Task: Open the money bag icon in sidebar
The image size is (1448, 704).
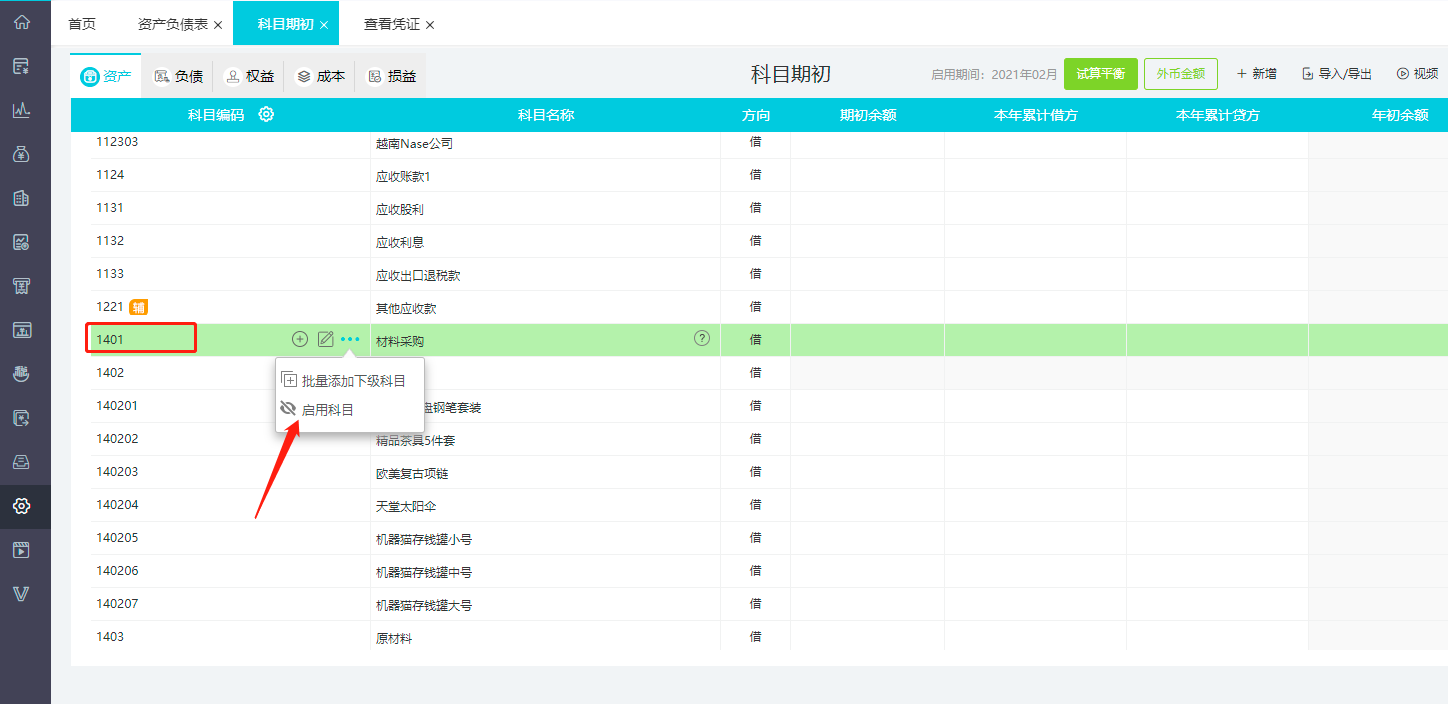Action: tap(21, 154)
